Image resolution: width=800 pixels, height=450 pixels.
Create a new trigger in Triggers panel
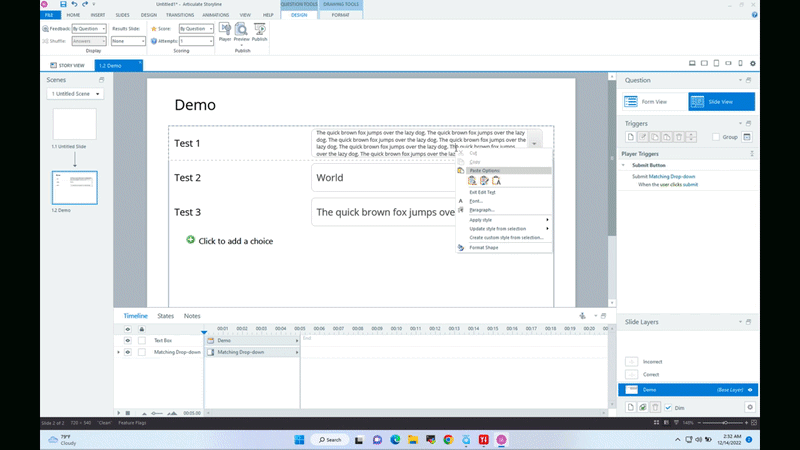click(x=630, y=136)
